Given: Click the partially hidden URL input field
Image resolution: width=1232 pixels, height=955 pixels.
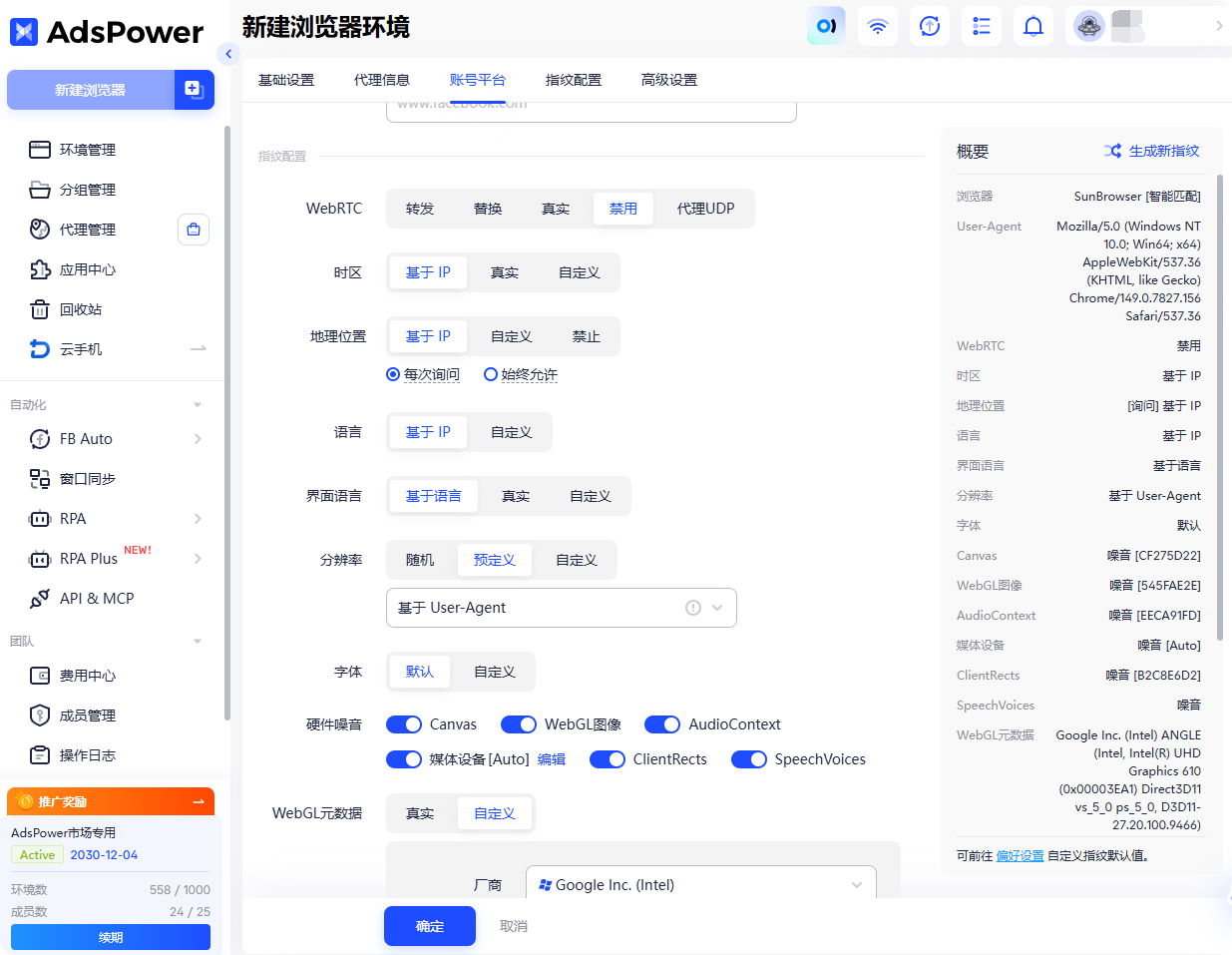Looking at the screenshot, I should 592,112.
